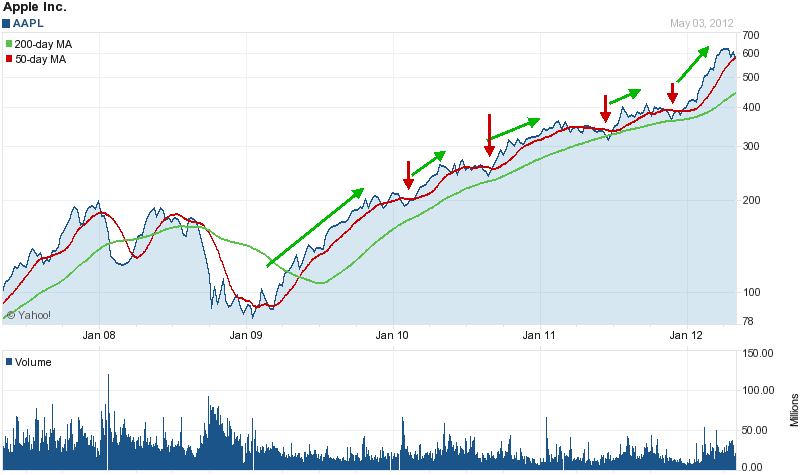Click the blue AAPL legend swatch

click(6, 23)
